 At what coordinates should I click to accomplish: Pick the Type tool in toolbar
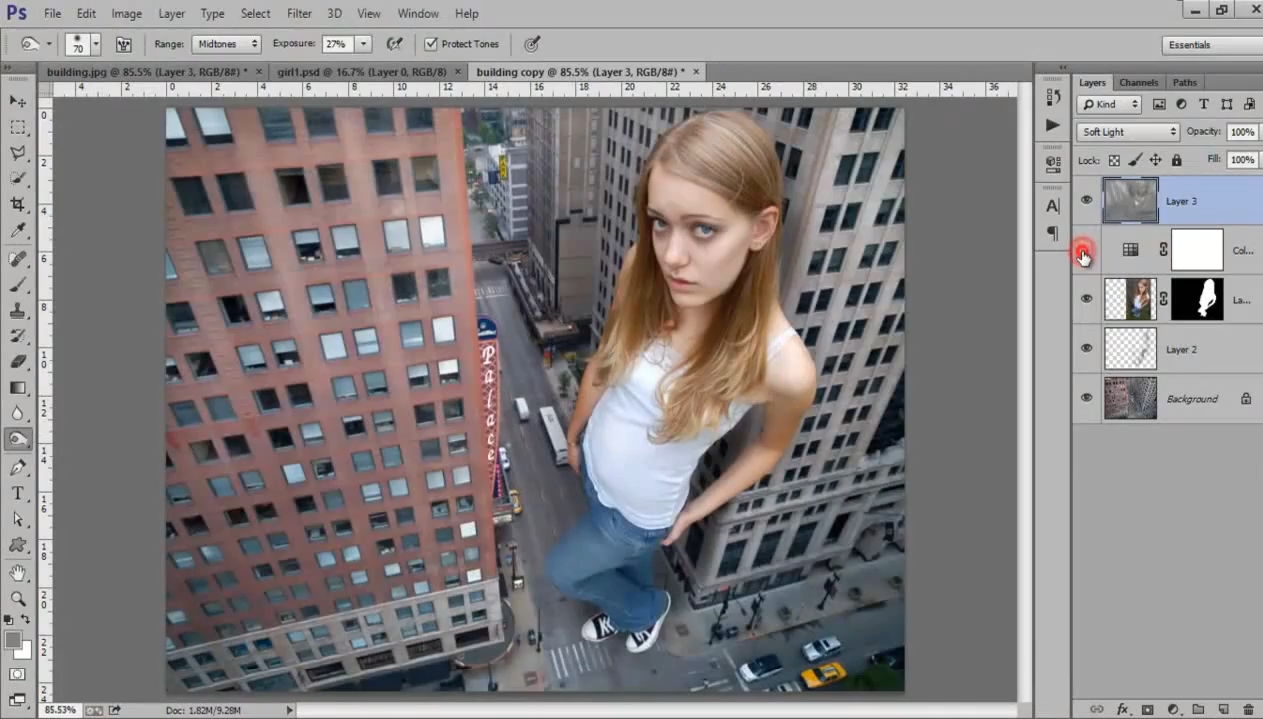point(18,493)
